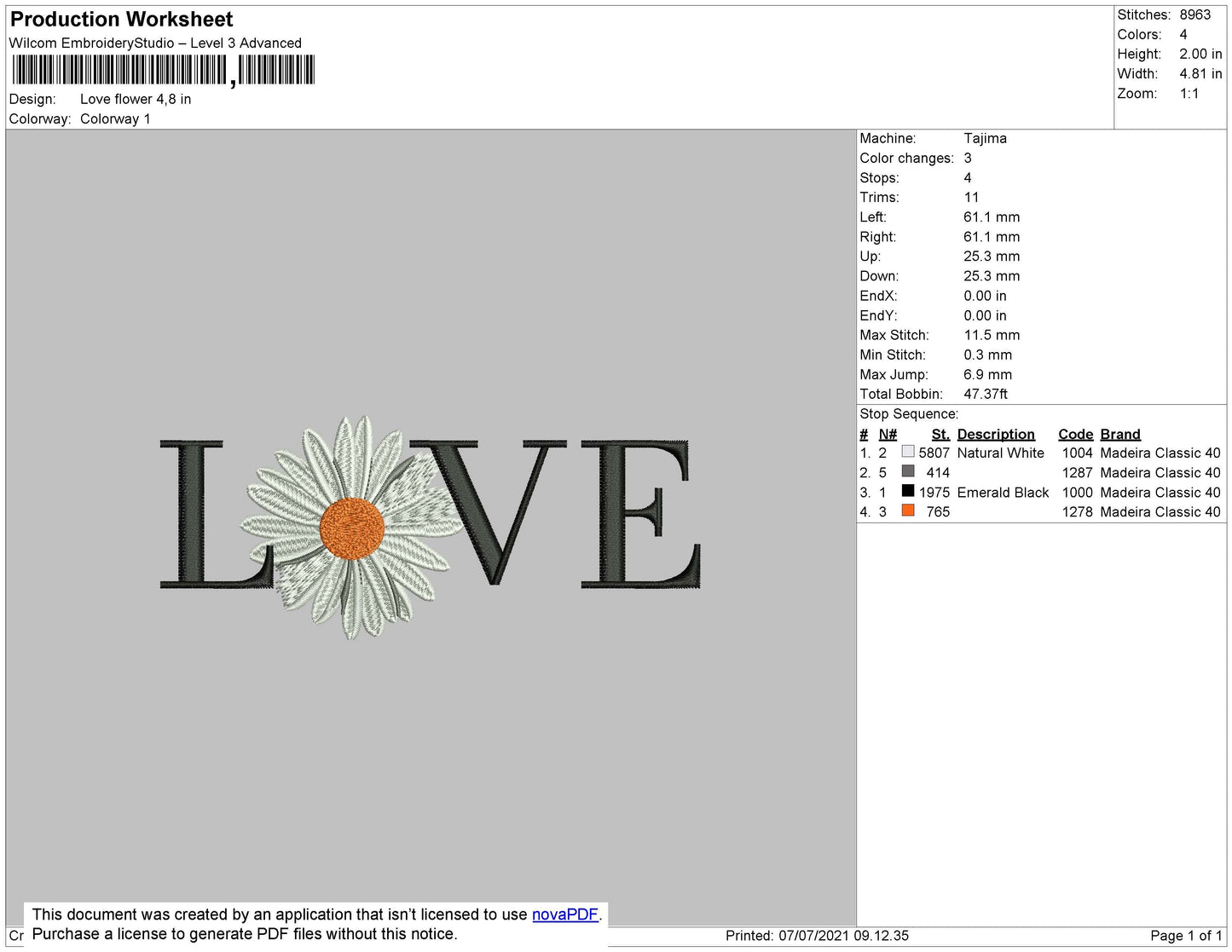This screenshot has height=952, width=1232.
Task: Click the EndX value '0.00 in'
Action: 985,296
